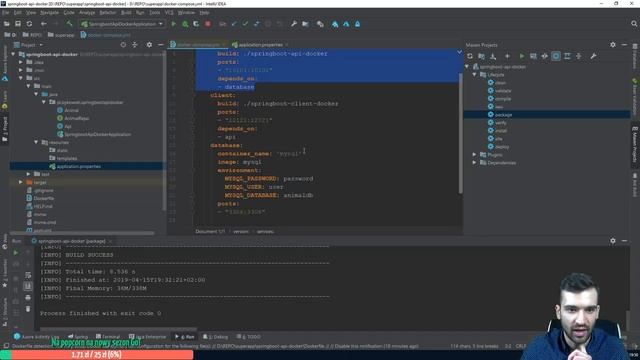Expand the Dependencies node in Maven
640x360 pixels.
475,163
